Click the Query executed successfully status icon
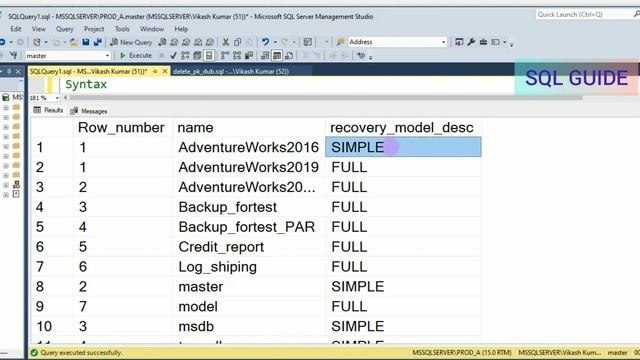 (34, 353)
